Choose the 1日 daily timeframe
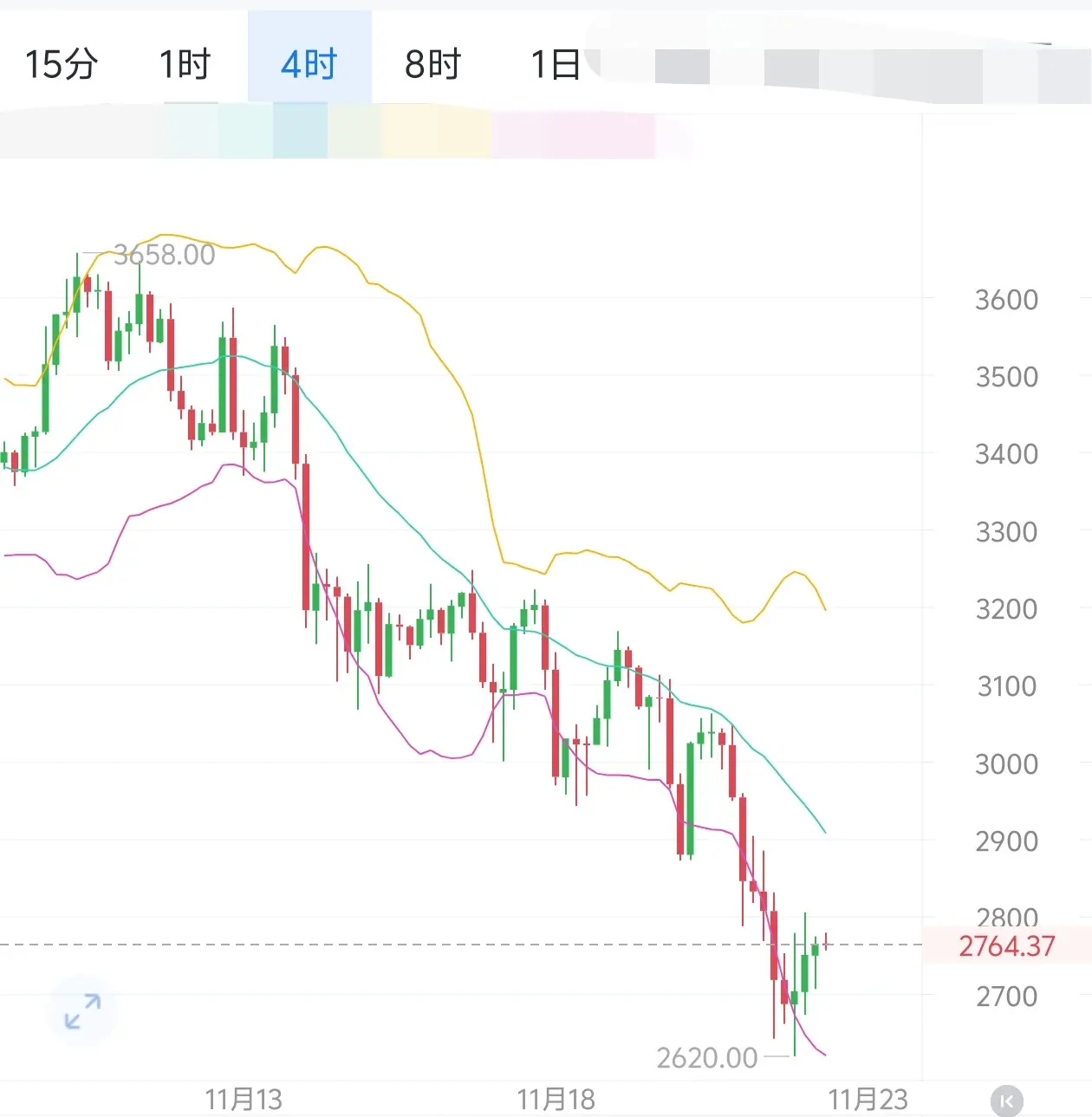 click(x=555, y=64)
